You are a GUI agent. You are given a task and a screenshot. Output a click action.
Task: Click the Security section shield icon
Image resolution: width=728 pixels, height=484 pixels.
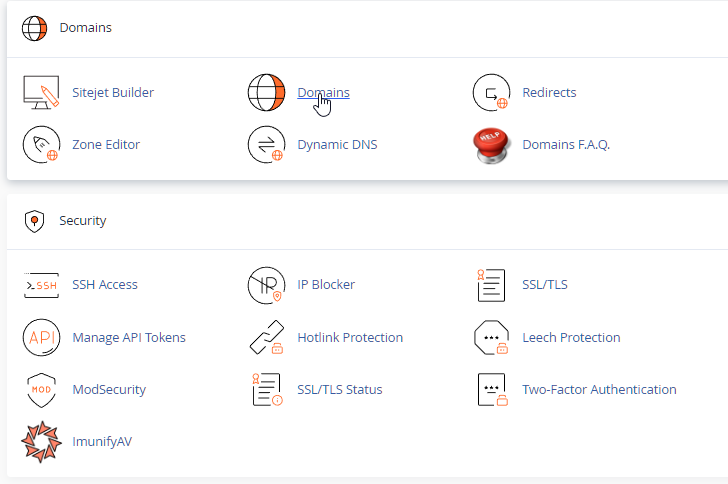pos(34,221)
